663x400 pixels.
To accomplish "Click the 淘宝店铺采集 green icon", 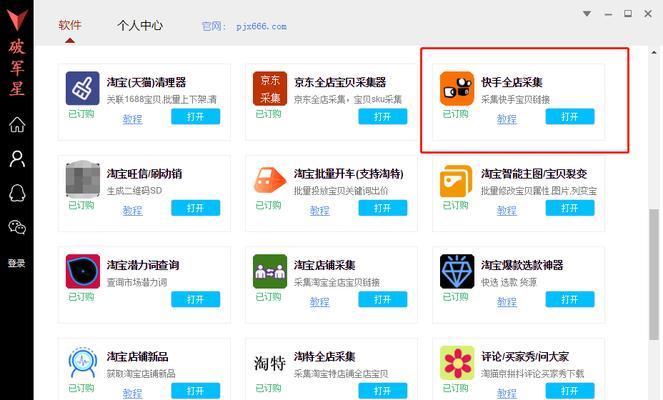I will click(x=270, y=271).
